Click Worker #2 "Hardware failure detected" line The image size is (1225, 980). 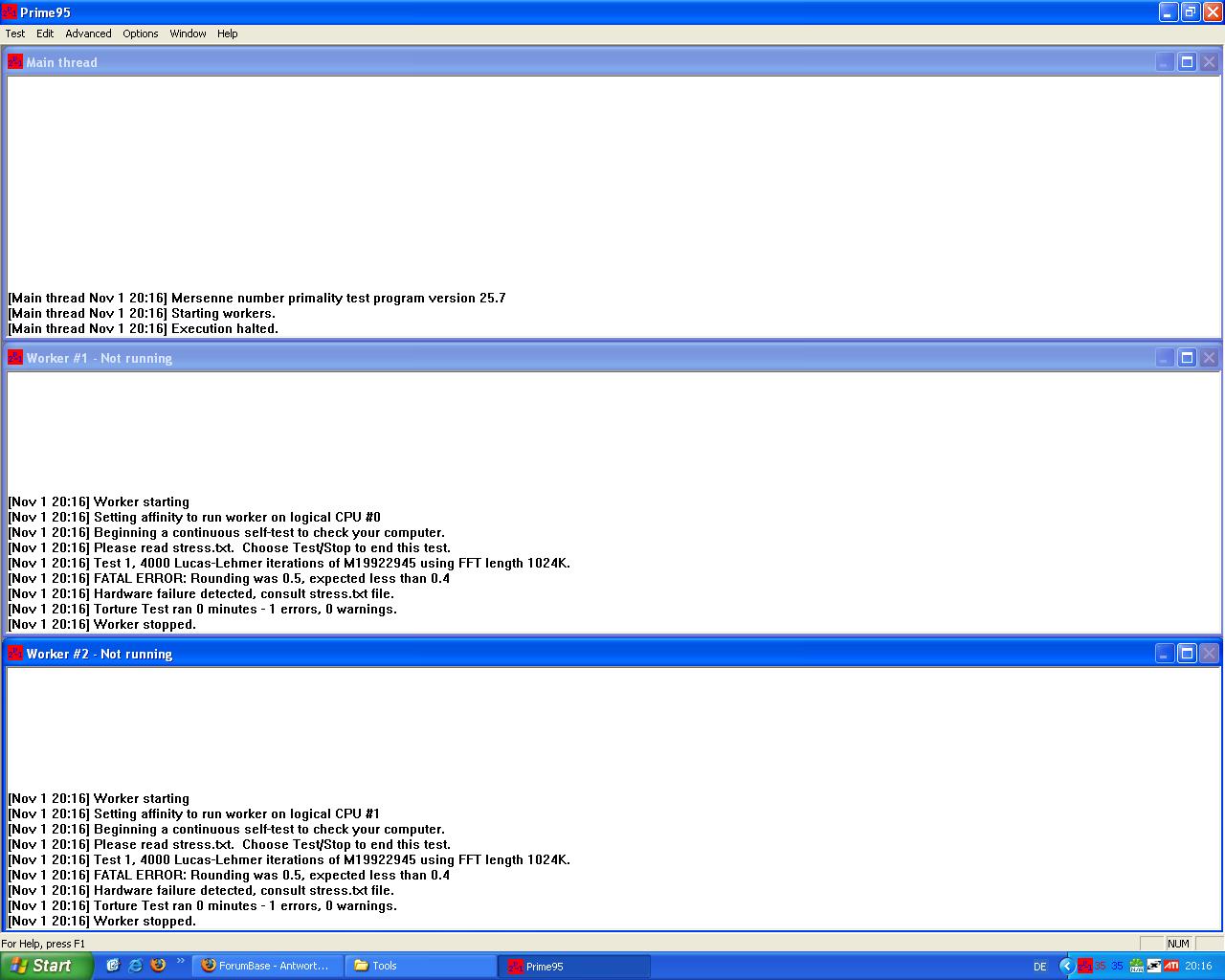(201, 890)
